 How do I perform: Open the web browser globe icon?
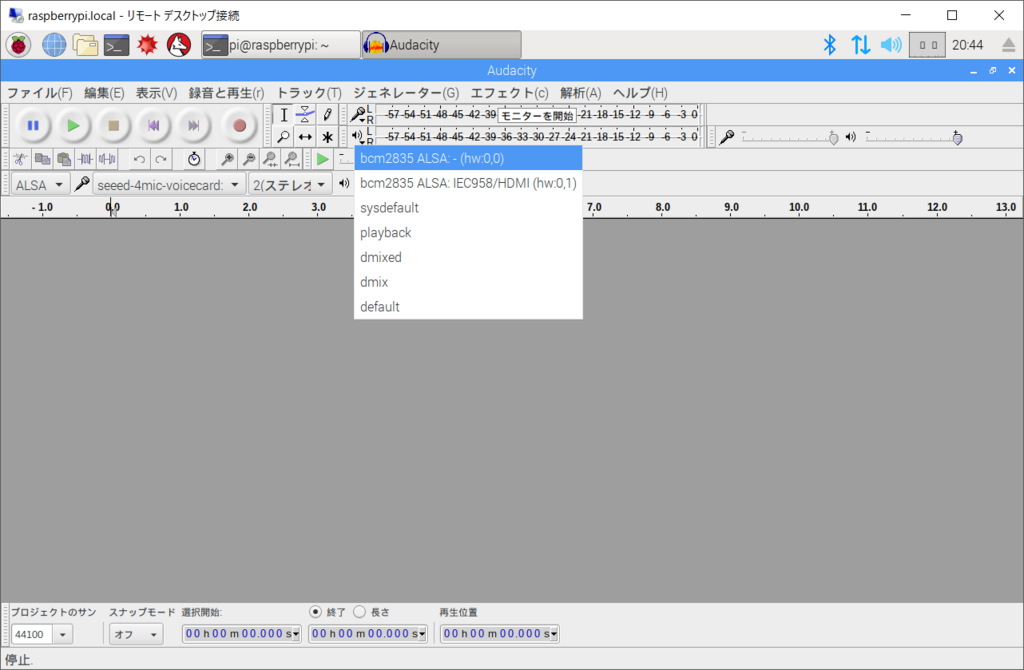tap(54, 45)
